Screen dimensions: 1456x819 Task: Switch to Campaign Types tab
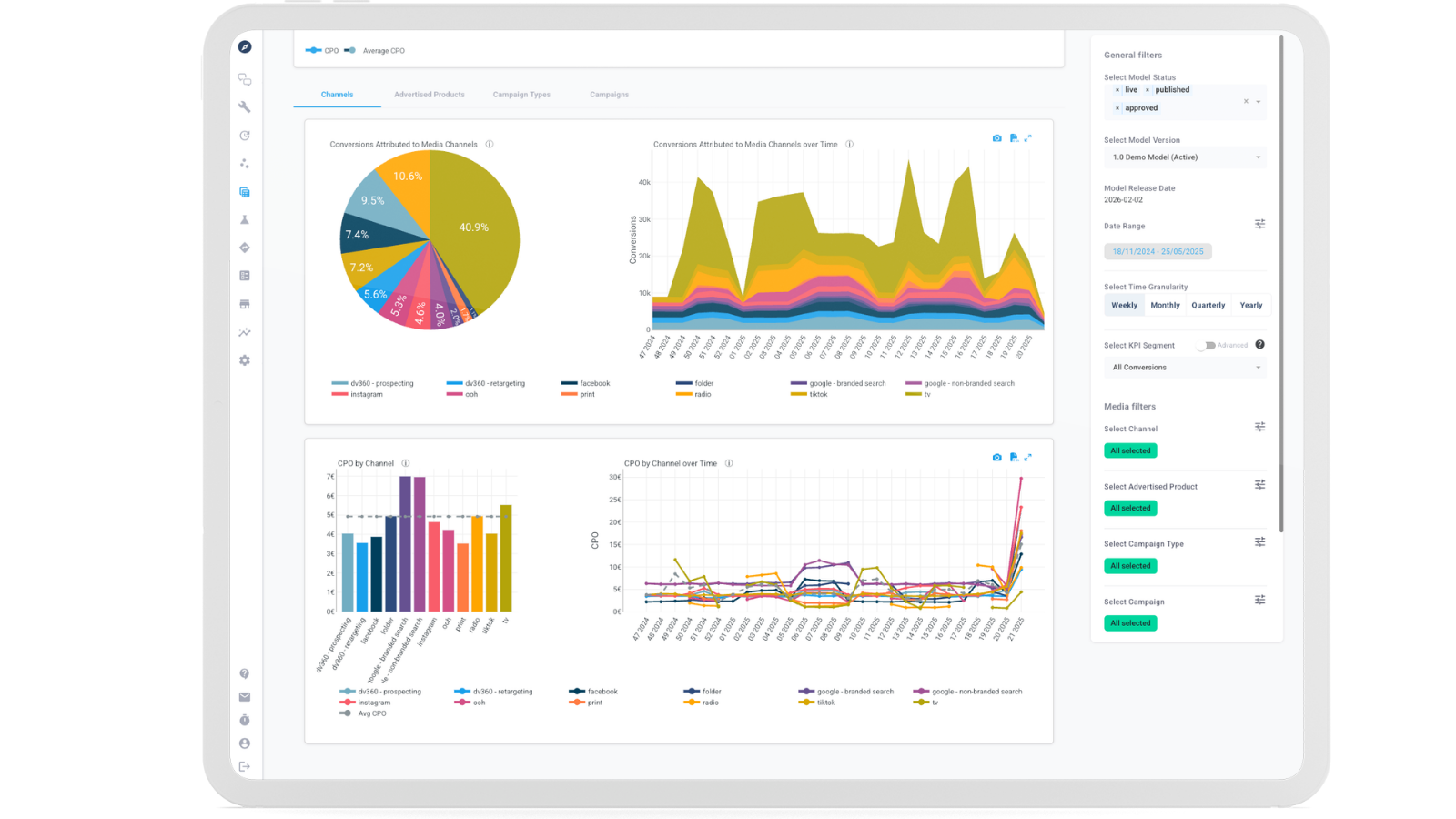[521, 95]
